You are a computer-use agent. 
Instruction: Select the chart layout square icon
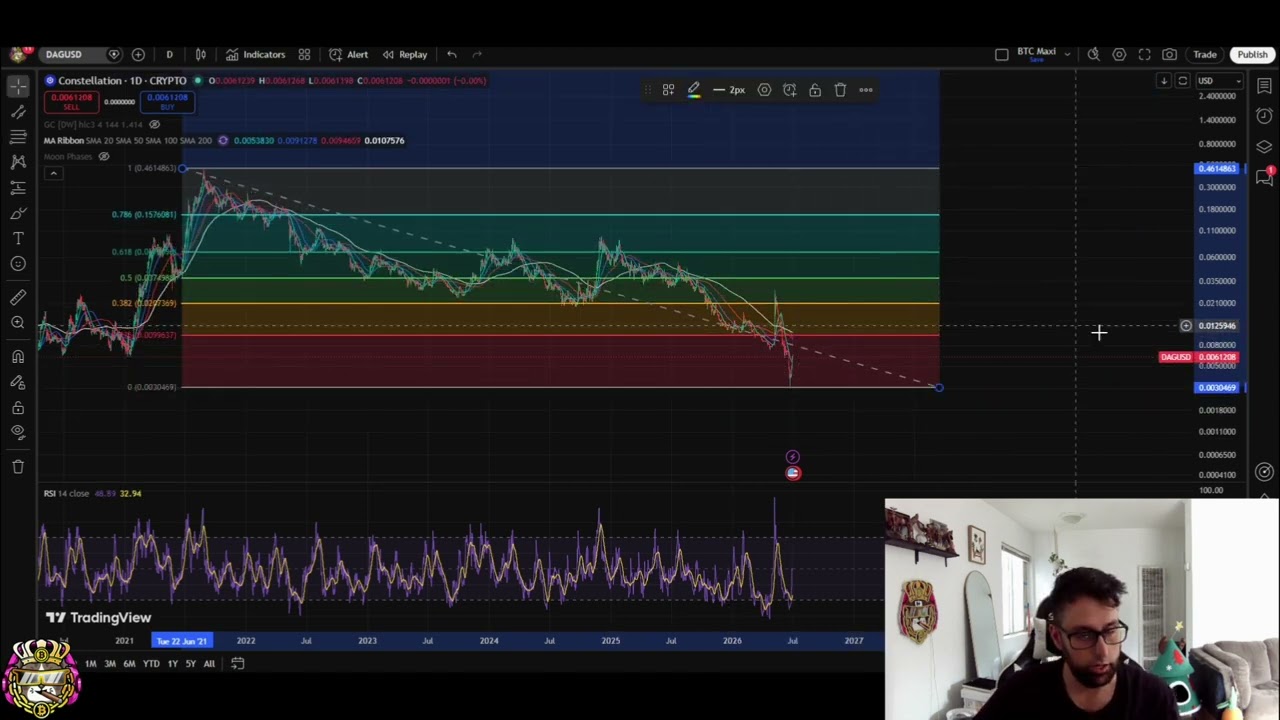pos(1002,54)
